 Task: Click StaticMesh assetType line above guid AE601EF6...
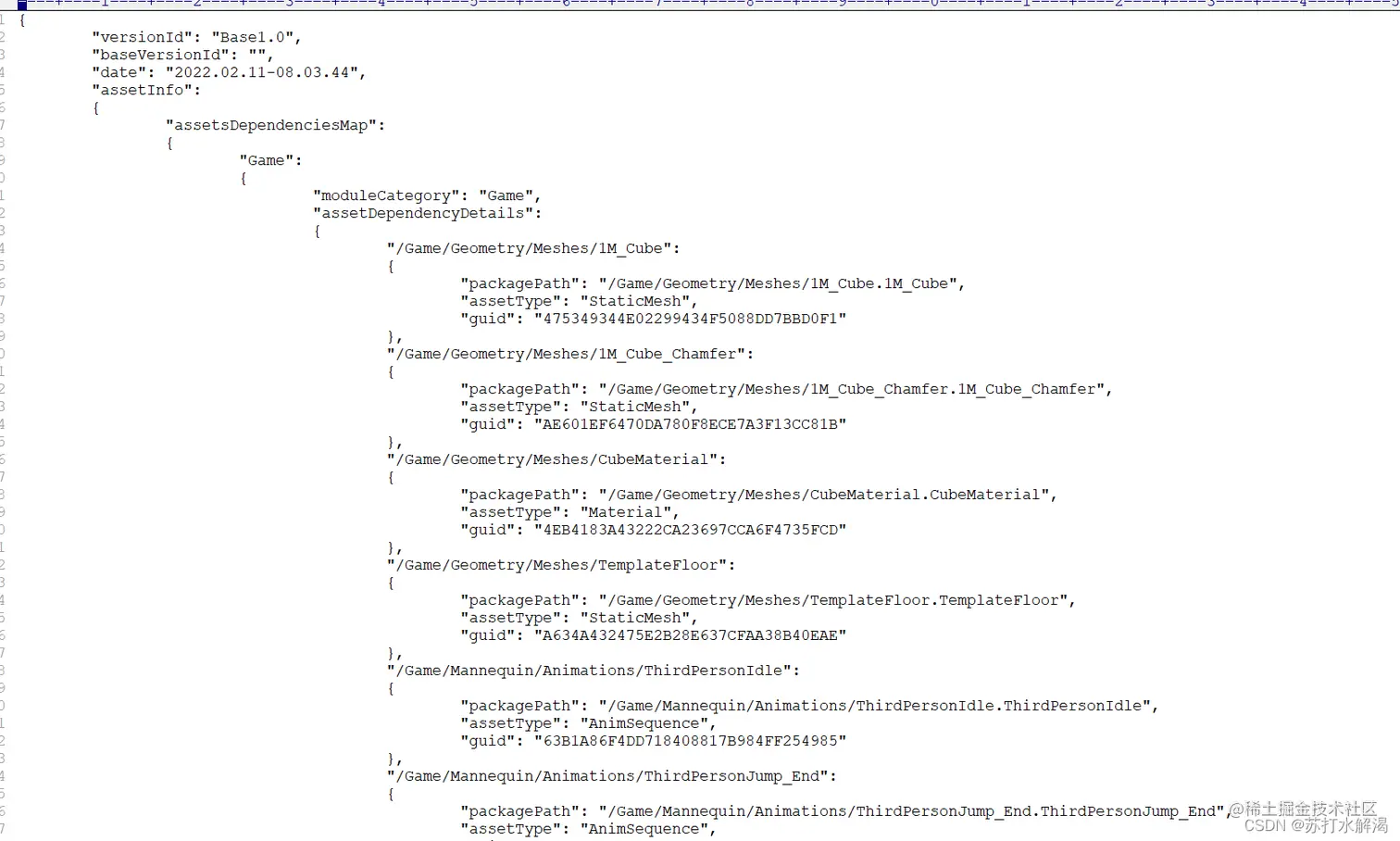[579, 408]
